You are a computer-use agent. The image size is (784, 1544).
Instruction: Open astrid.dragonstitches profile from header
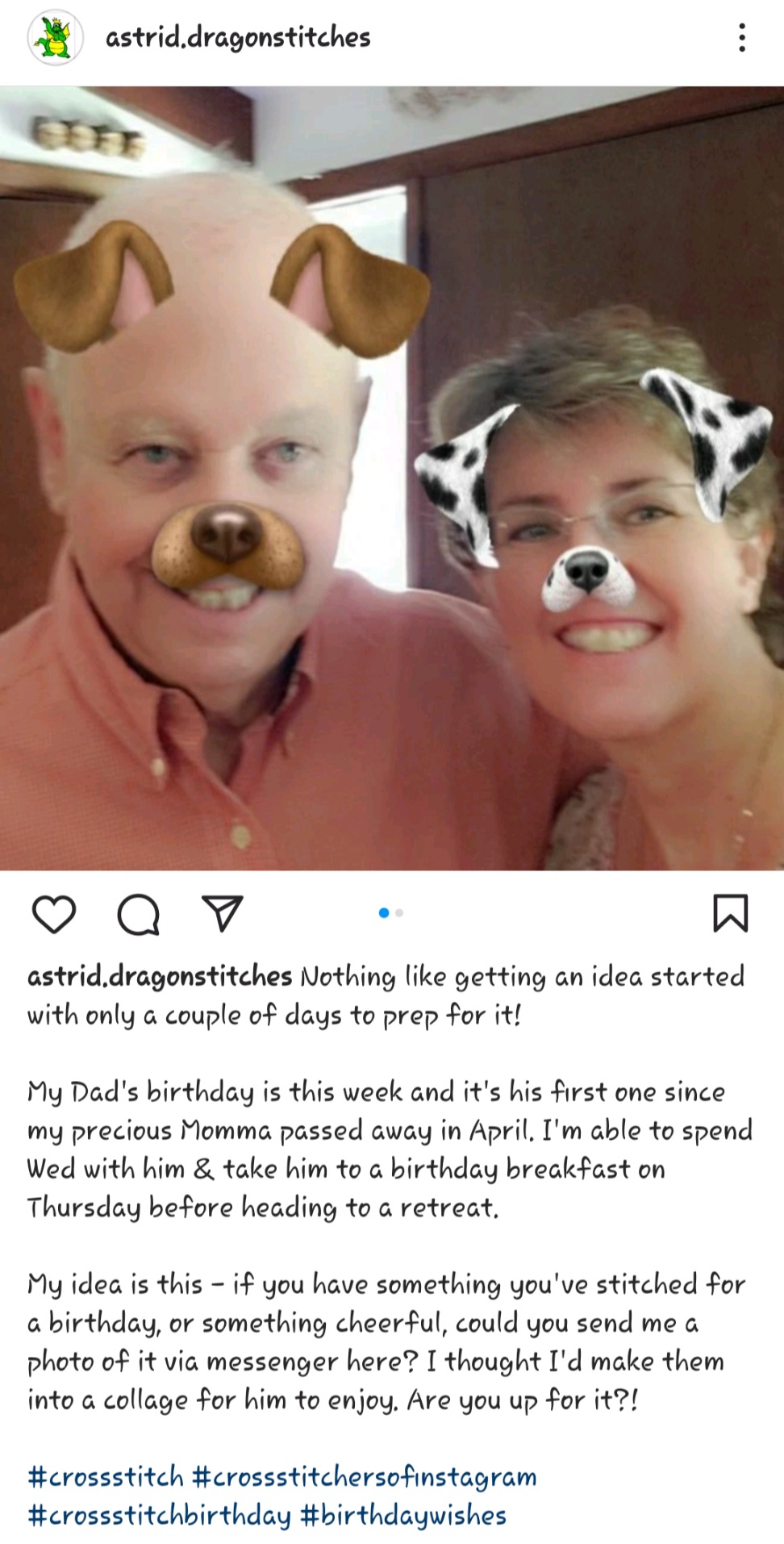238,38
